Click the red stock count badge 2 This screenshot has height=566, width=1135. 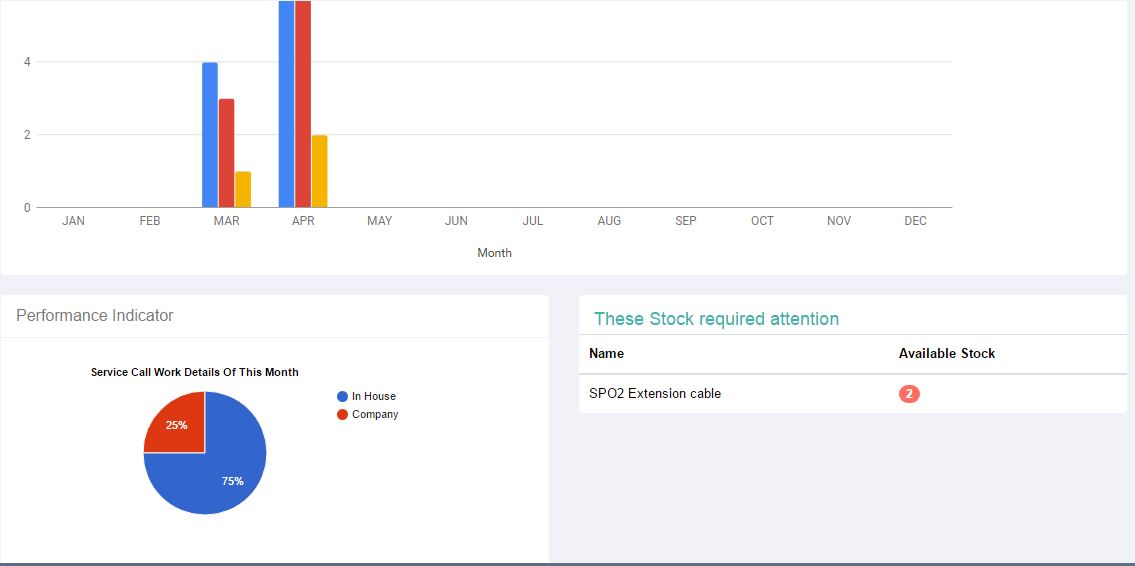[x=909, y=394]
